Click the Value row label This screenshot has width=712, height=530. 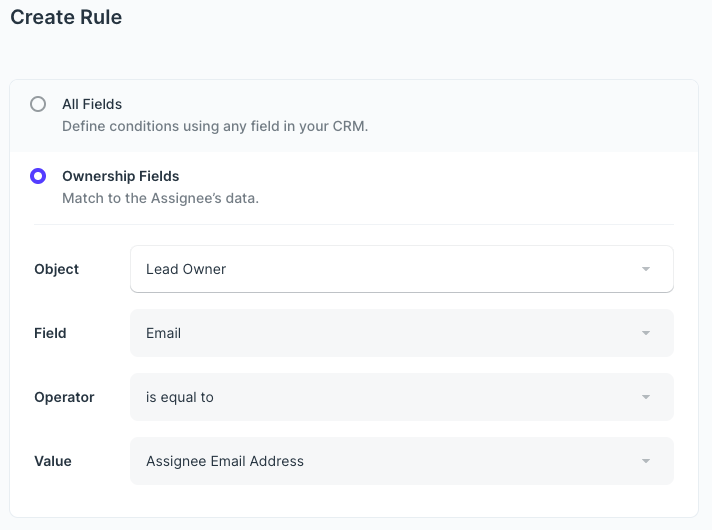point(53,461)
